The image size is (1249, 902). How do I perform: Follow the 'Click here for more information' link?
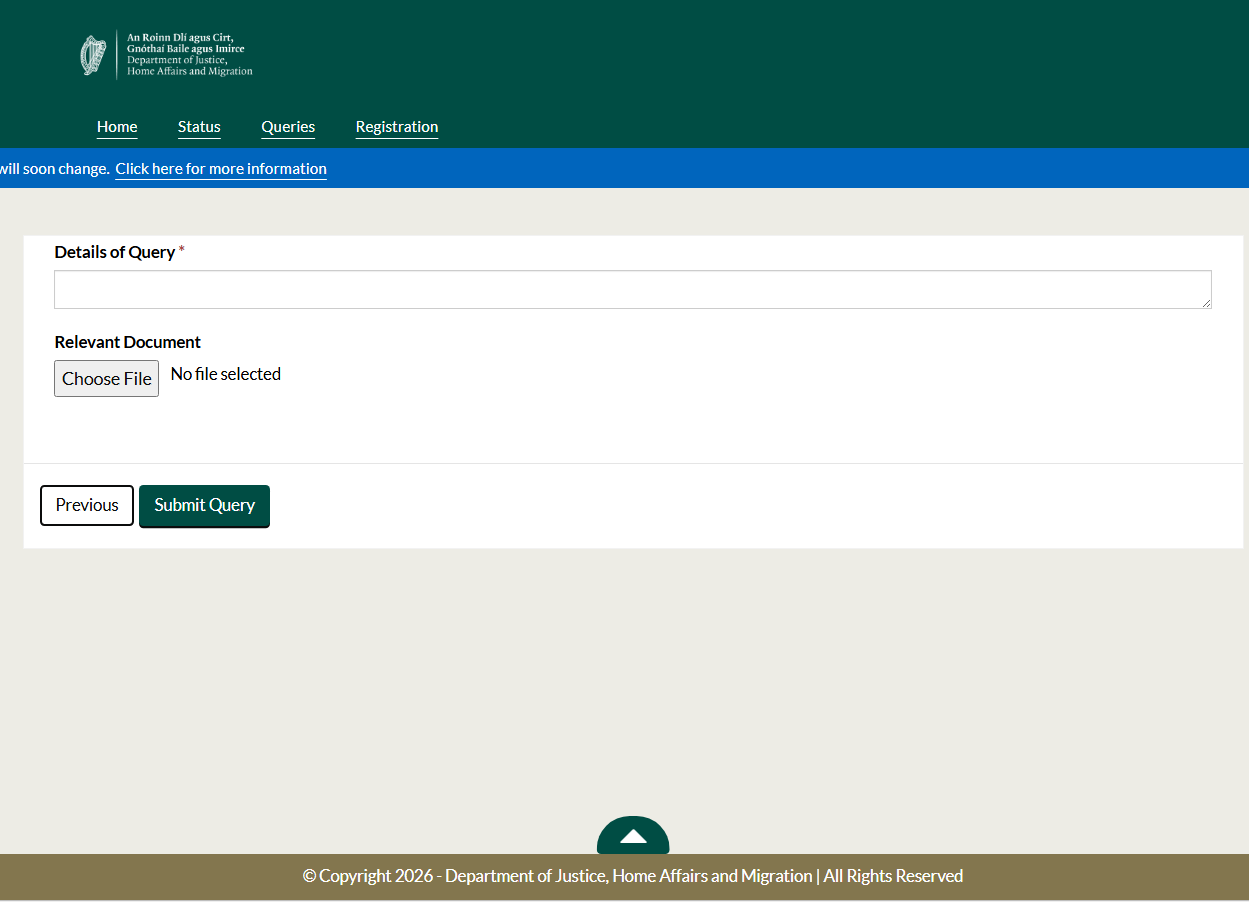click(221, 169)
